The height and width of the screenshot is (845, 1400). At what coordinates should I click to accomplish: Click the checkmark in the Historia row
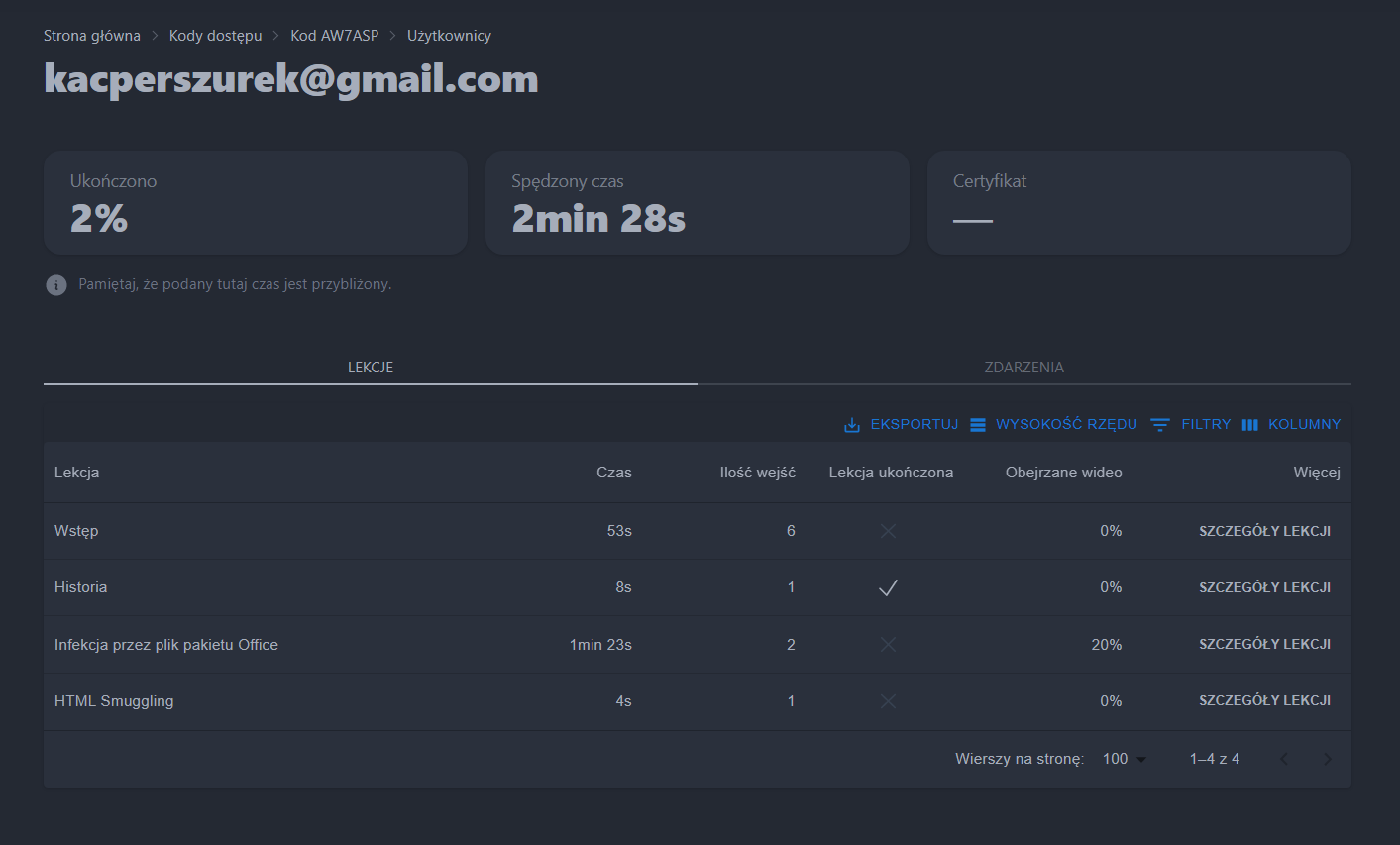(888, 587)
